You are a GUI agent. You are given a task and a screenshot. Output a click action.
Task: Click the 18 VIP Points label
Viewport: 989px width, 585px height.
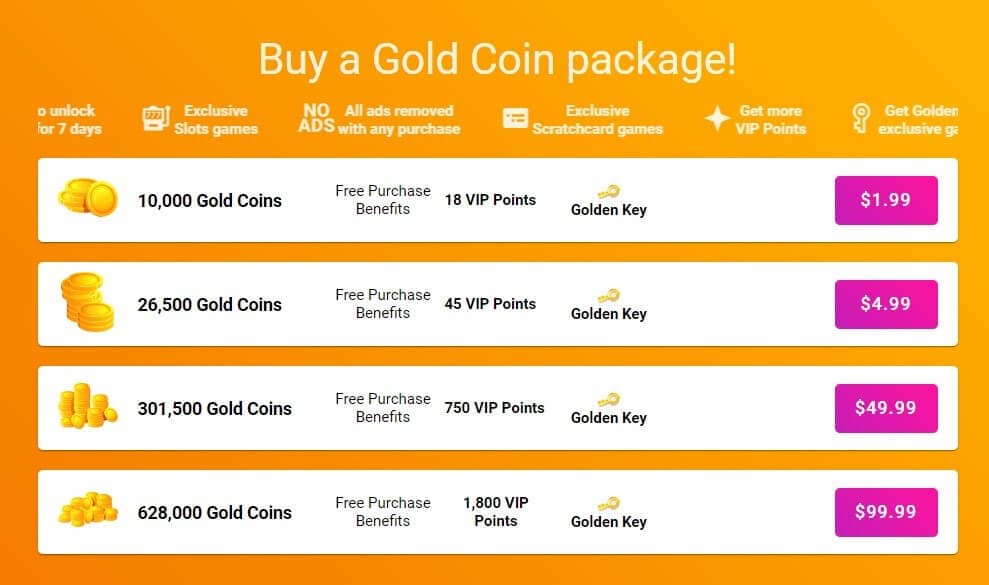(x=490, y=200)
